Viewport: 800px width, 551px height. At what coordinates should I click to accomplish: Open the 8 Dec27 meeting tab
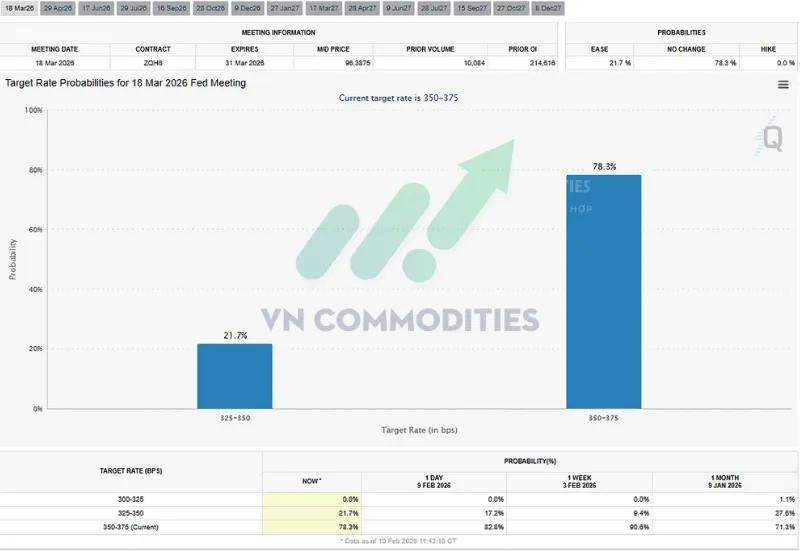click(548, 8)
